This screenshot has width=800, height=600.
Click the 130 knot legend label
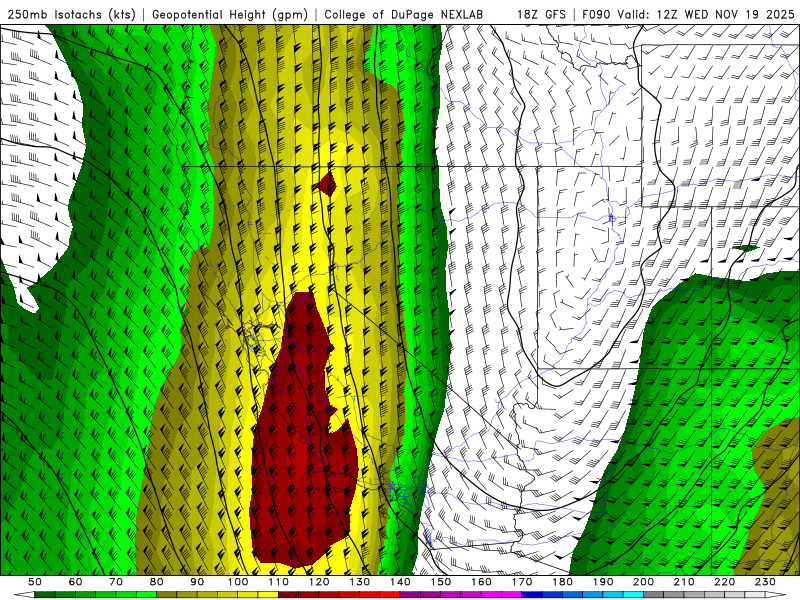coord(360,582)
